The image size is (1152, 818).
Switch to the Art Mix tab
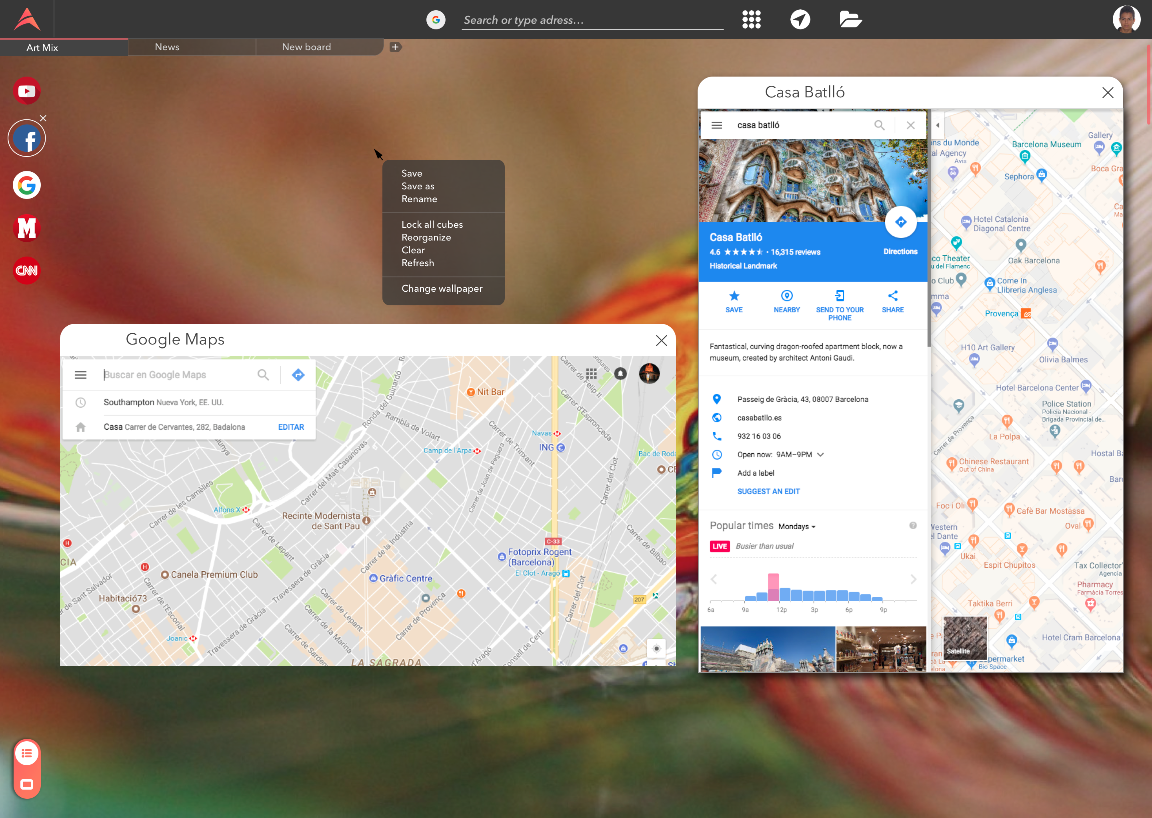(64, 47)
